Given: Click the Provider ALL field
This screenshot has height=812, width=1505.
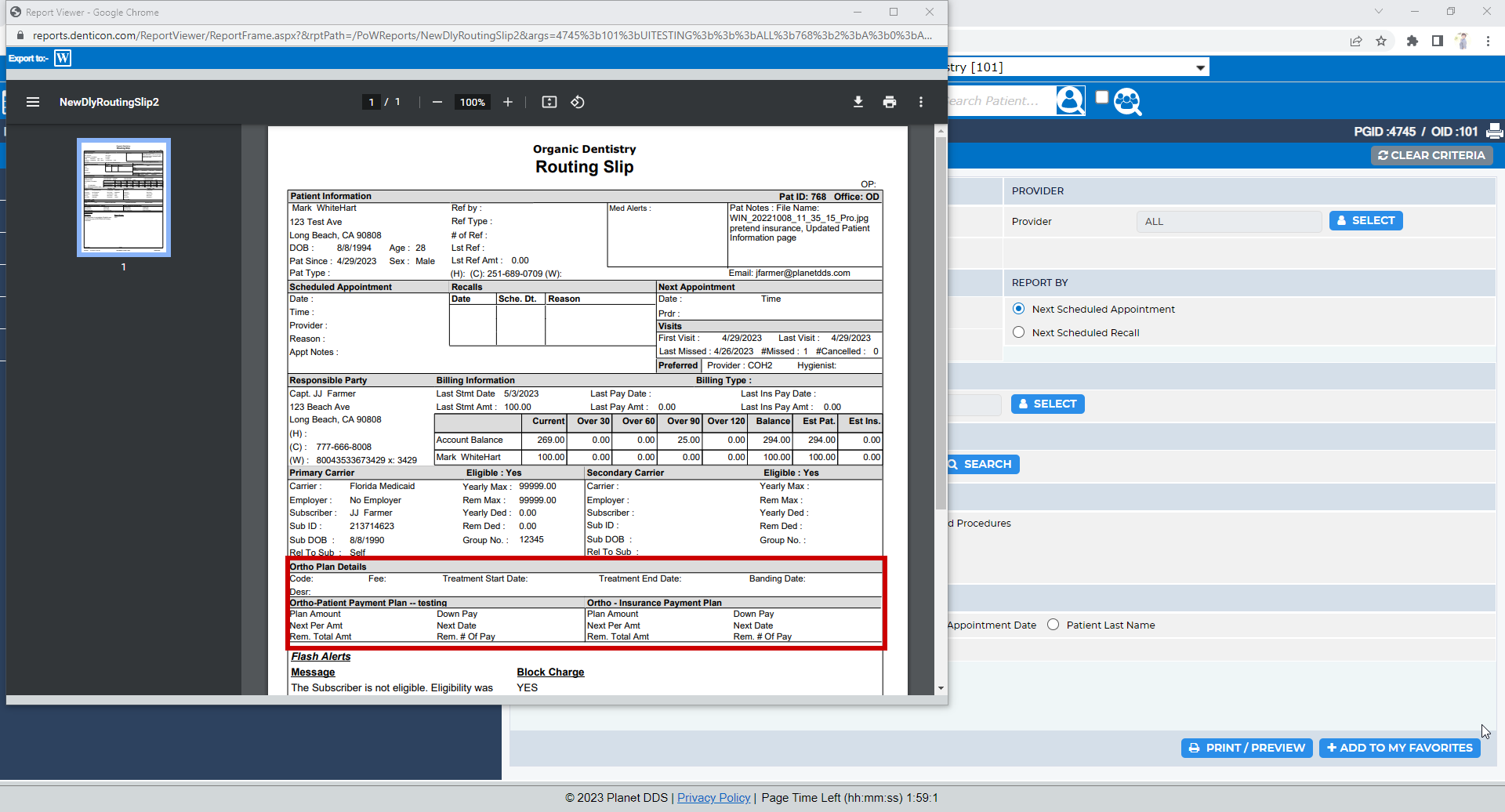Looking at the screenshot, I should [1228, 222].
